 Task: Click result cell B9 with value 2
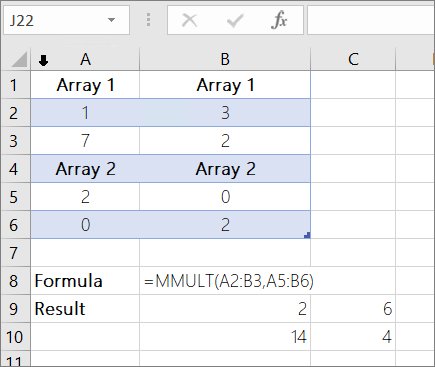click(x=225, y=309)
